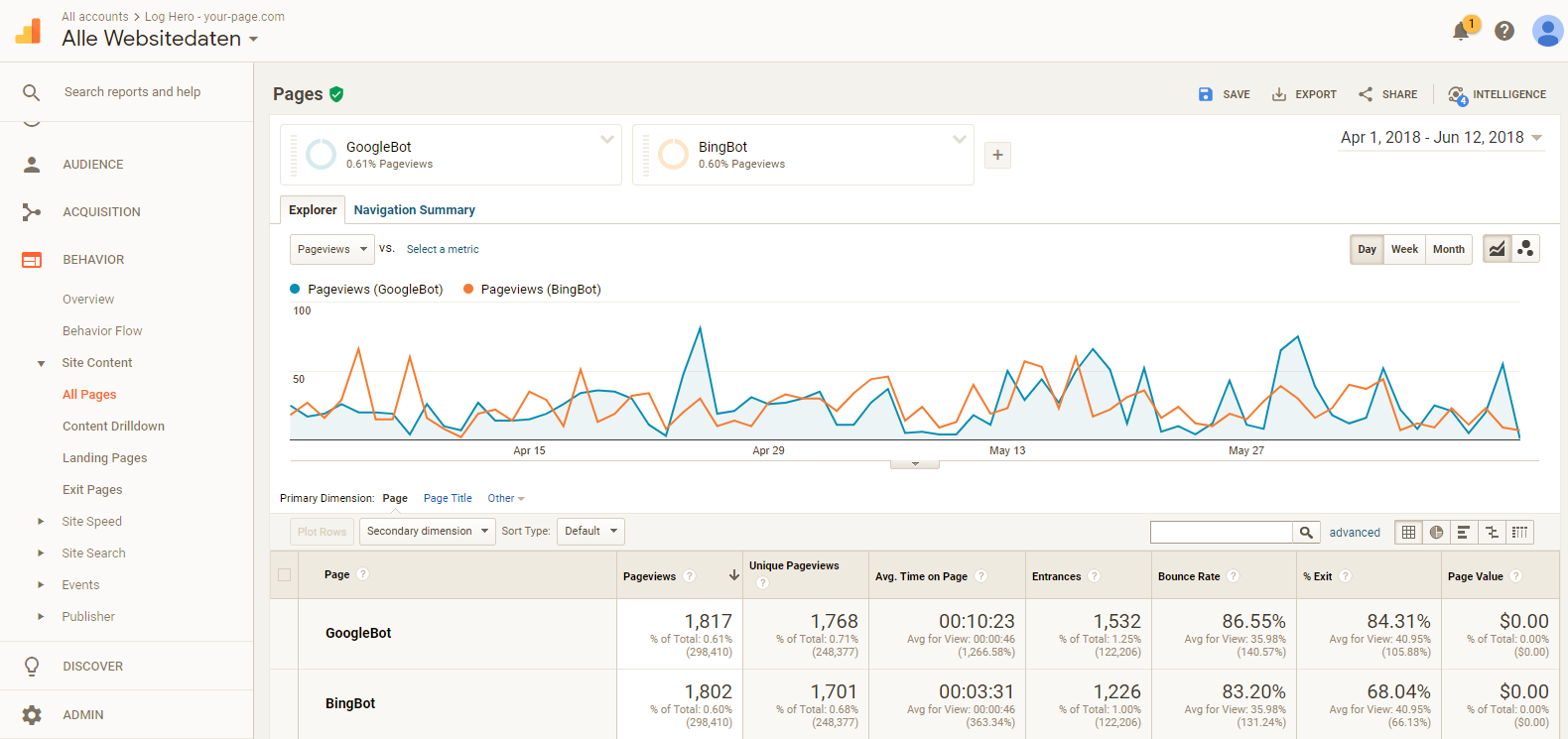Open the help question mark icon
The width and height of the screenshot is (1568, 739).
tap(1504, 31)
